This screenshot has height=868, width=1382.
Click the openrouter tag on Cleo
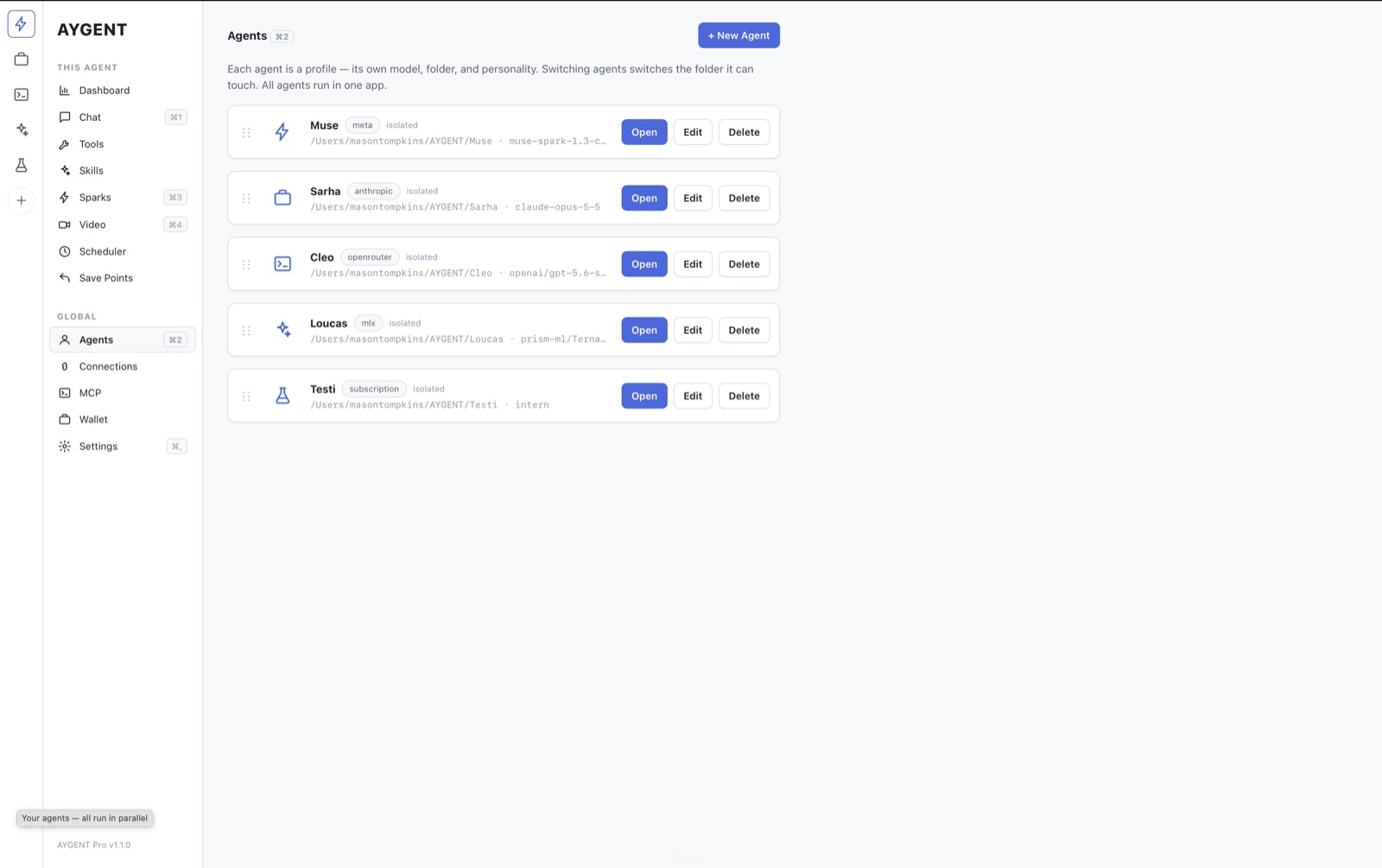(370, 257)
